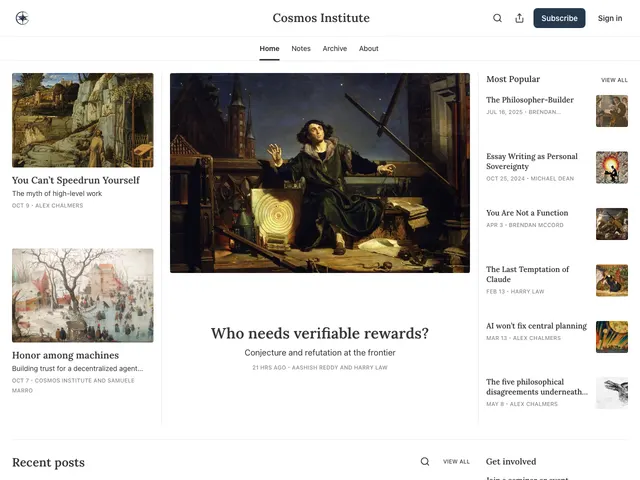Image resolution: width=640 pixels, height=480 pixels.
Task: Open the Honor among machines article title
Action: coord(65,355)
